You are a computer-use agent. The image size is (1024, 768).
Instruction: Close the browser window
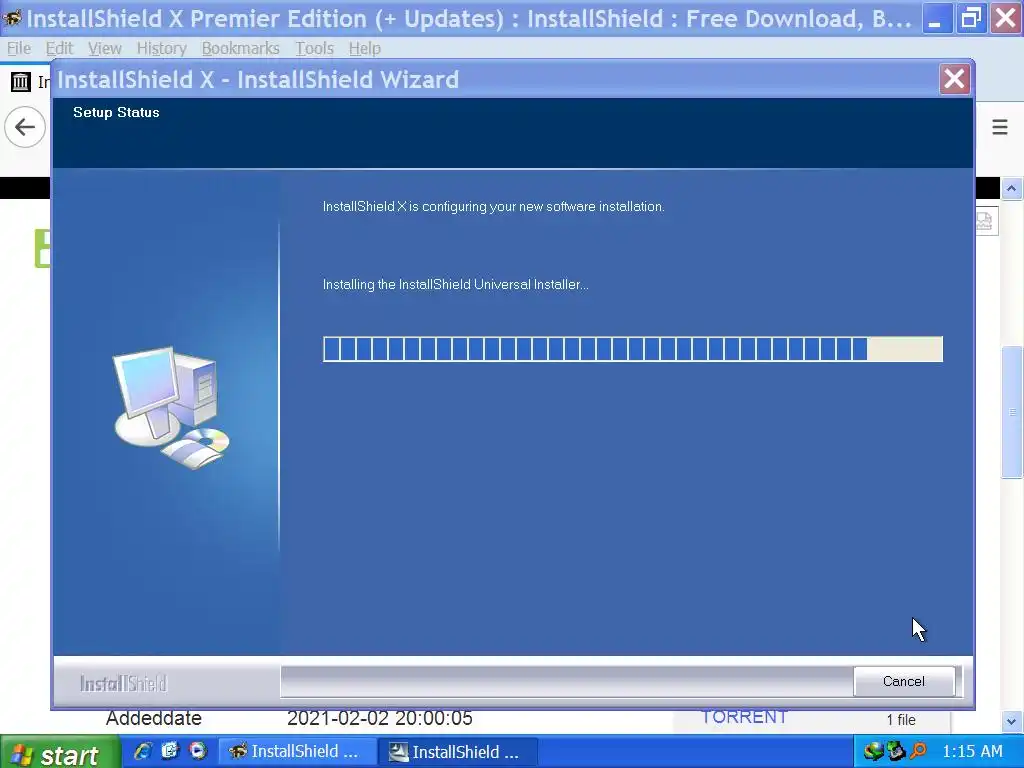click(x=1006, y=18)
